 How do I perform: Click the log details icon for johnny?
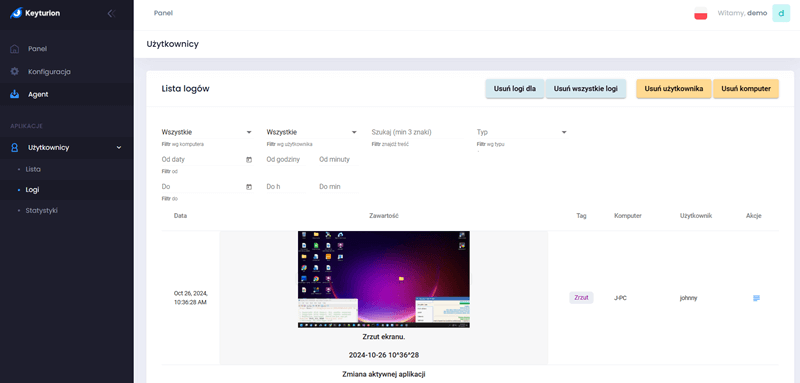(x=756, y=298)
